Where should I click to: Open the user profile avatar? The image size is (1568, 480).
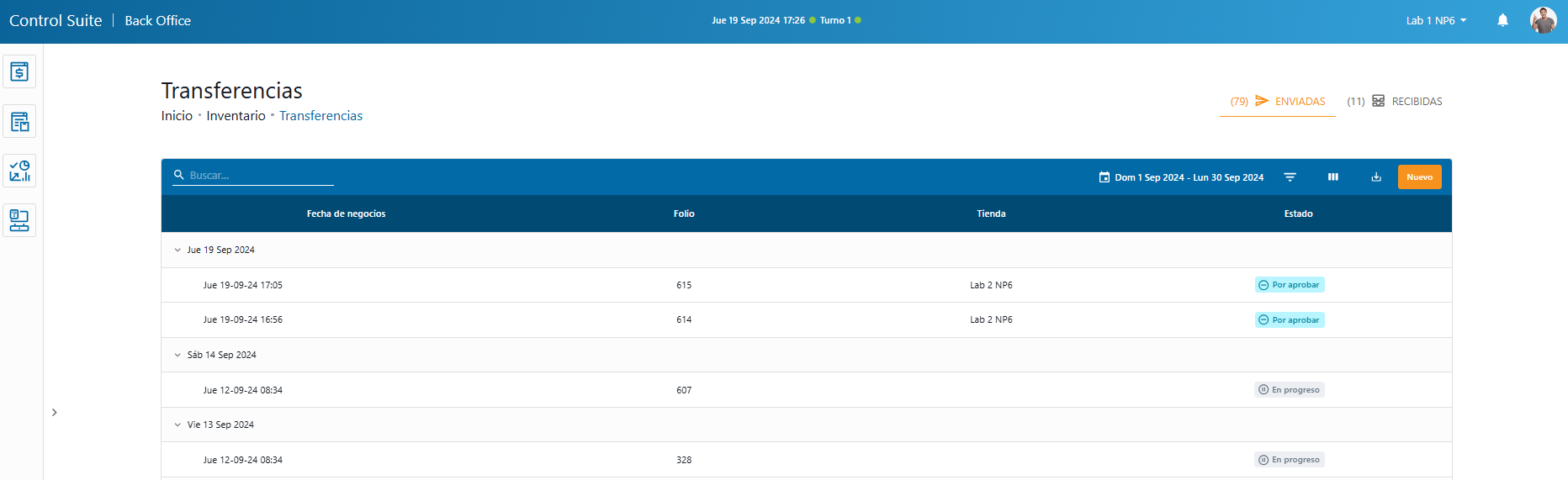[1543, 20]
